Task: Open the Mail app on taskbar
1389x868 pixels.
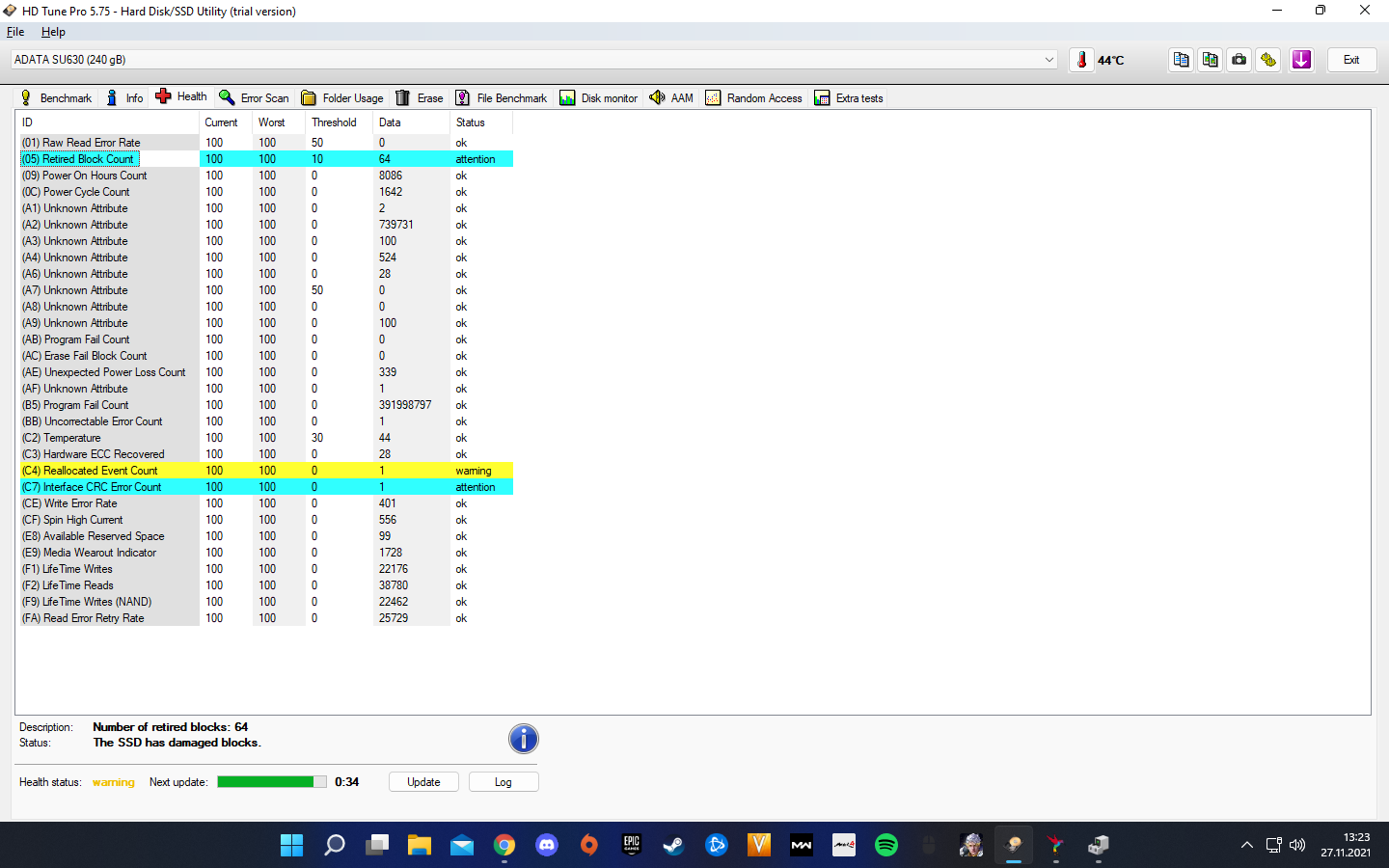Action: 461,846
